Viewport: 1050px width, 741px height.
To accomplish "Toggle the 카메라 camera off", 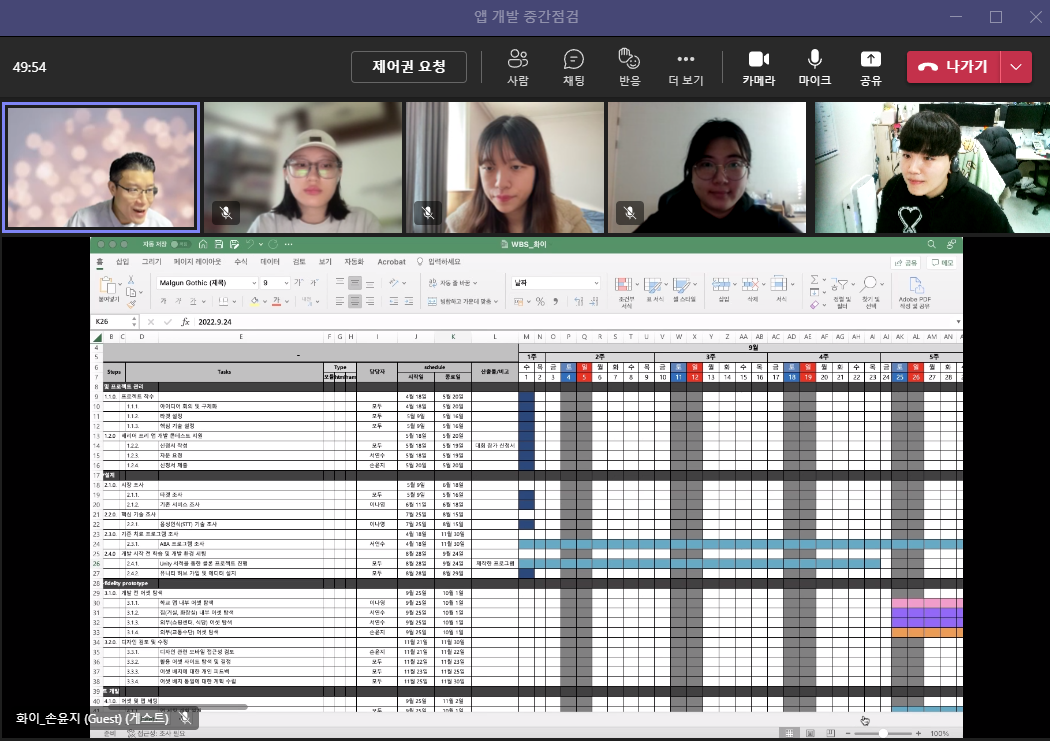I will (x=758, y=67).
